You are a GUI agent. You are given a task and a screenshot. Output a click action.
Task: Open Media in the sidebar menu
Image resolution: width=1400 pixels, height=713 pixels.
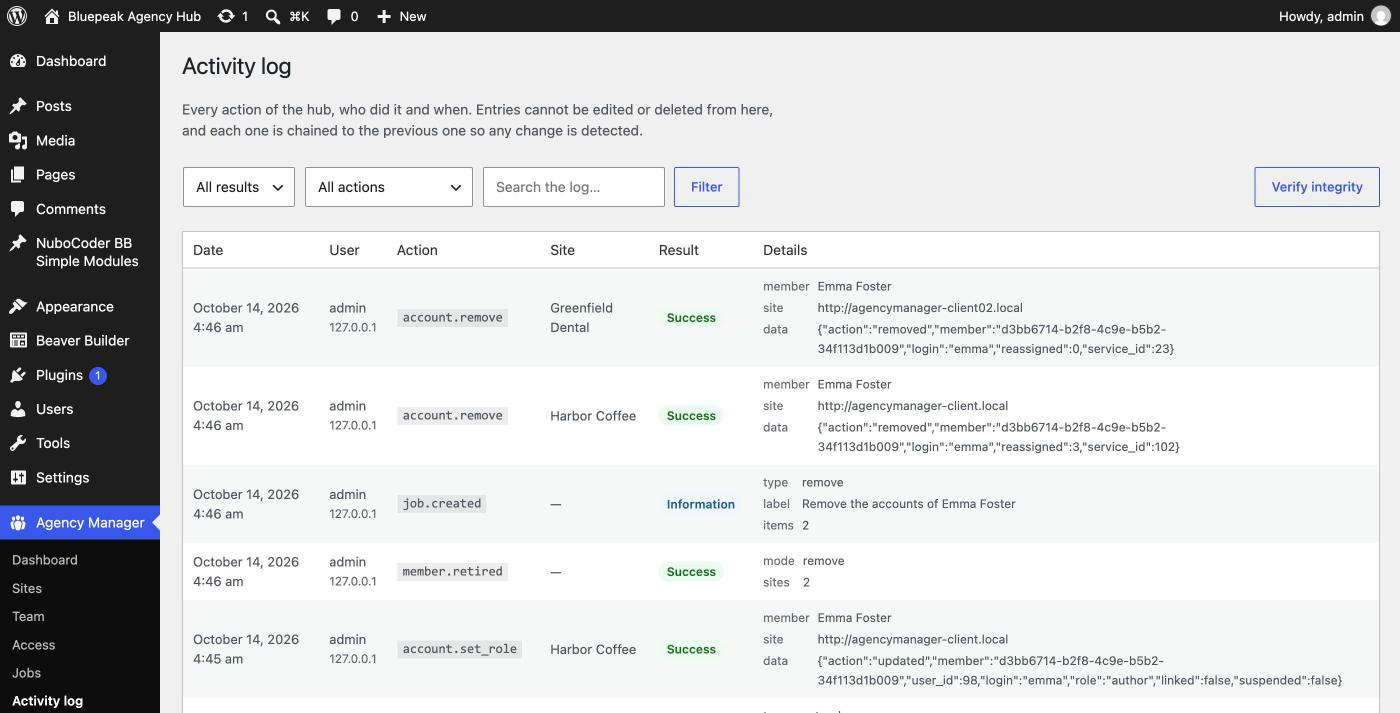click(x=80, y=141)
